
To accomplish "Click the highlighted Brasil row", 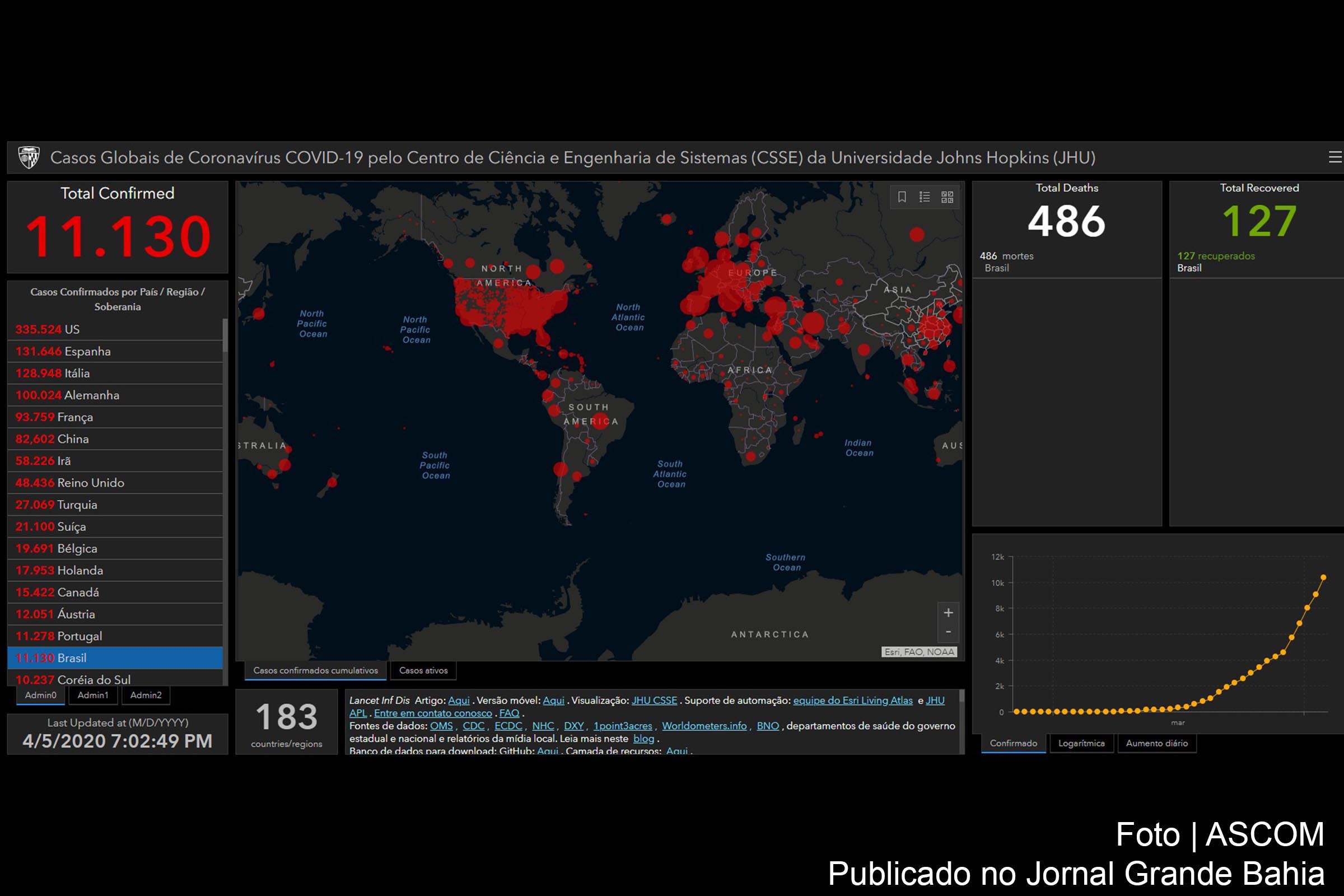I will (x=115, y=657).
